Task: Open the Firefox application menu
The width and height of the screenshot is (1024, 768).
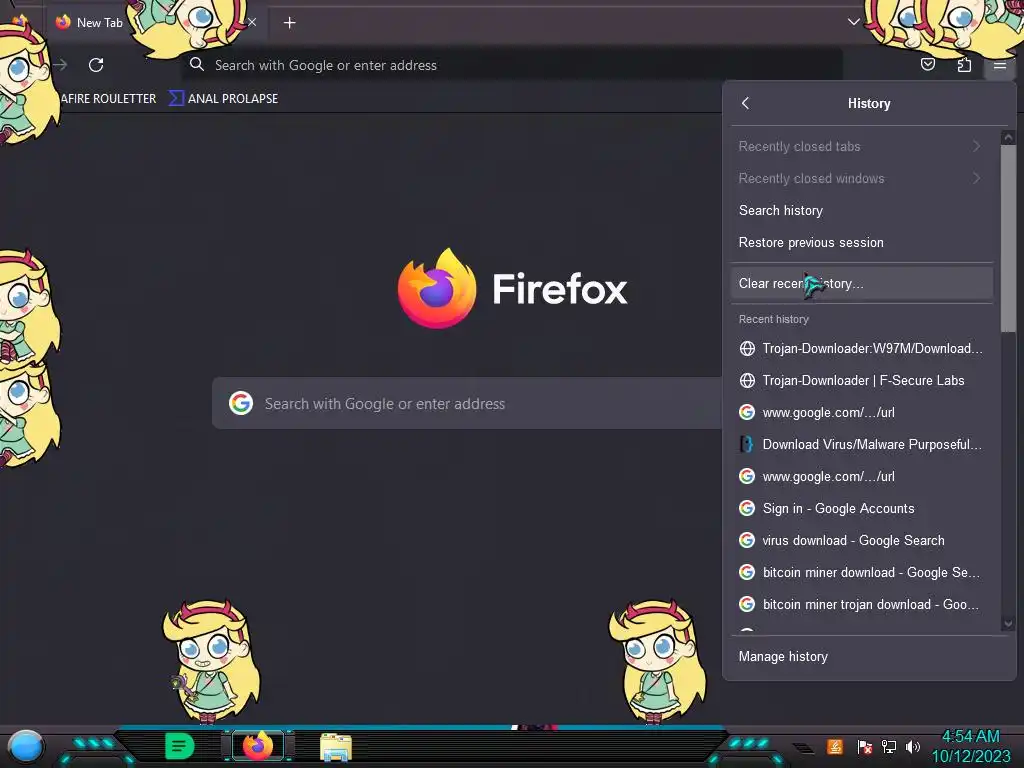Action: pyautogui.click(x=999, y=65)
